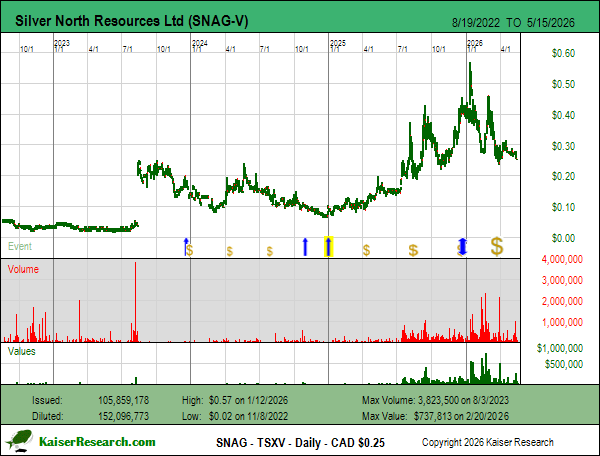600x456 pixels.
Task: Click the High $0.57 on 1/12/2026 text
Action: tap(235, 401)
